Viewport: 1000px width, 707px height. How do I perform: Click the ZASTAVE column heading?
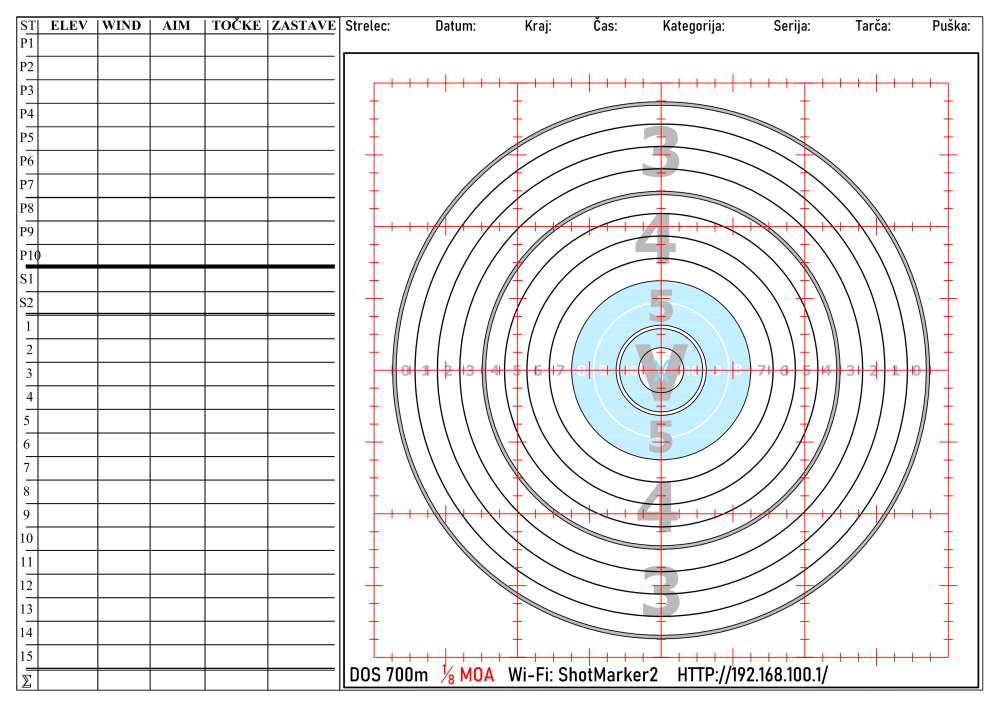click(299, 25)
